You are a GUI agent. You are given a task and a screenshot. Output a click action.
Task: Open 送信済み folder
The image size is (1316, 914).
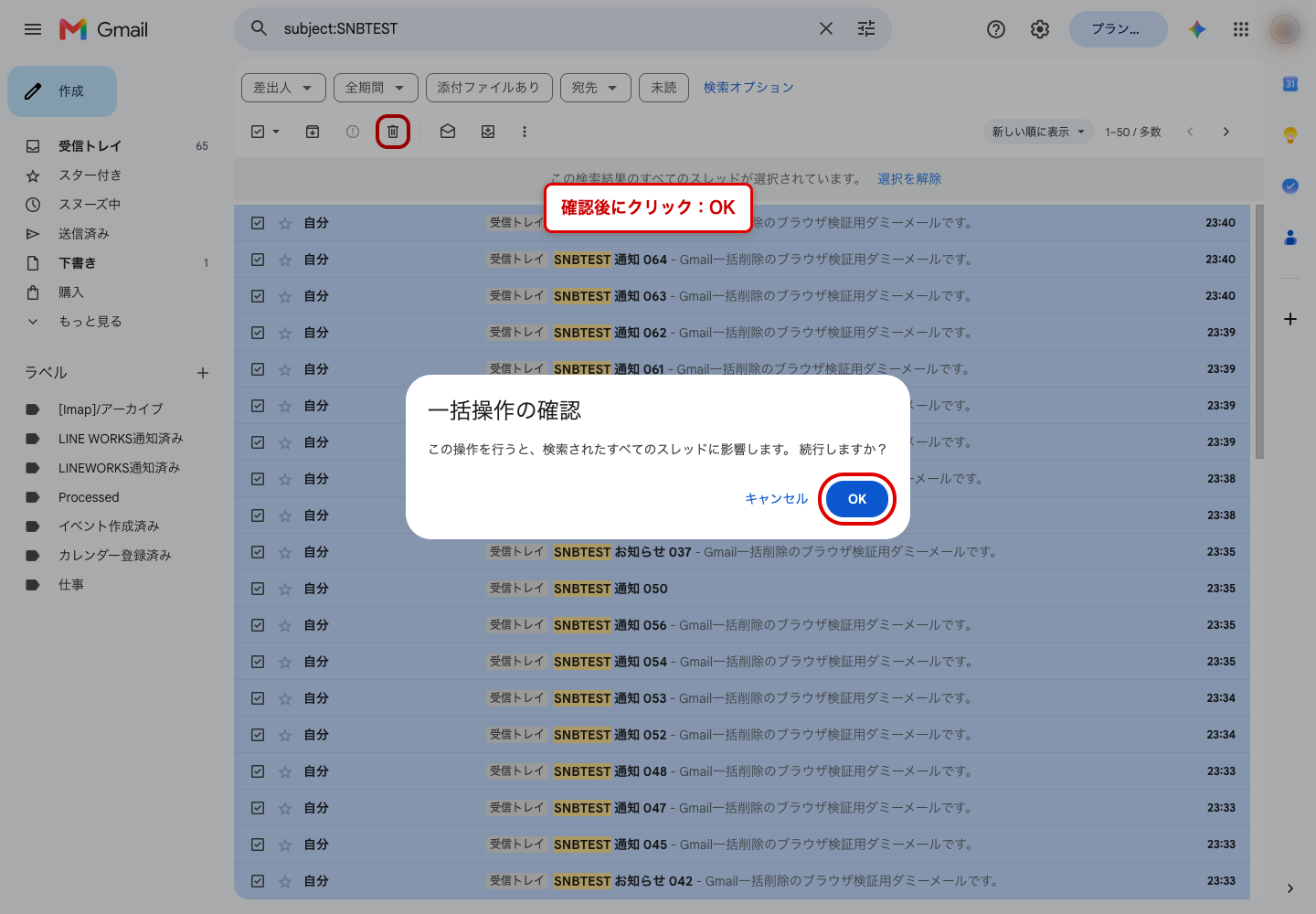pos(84,234)
